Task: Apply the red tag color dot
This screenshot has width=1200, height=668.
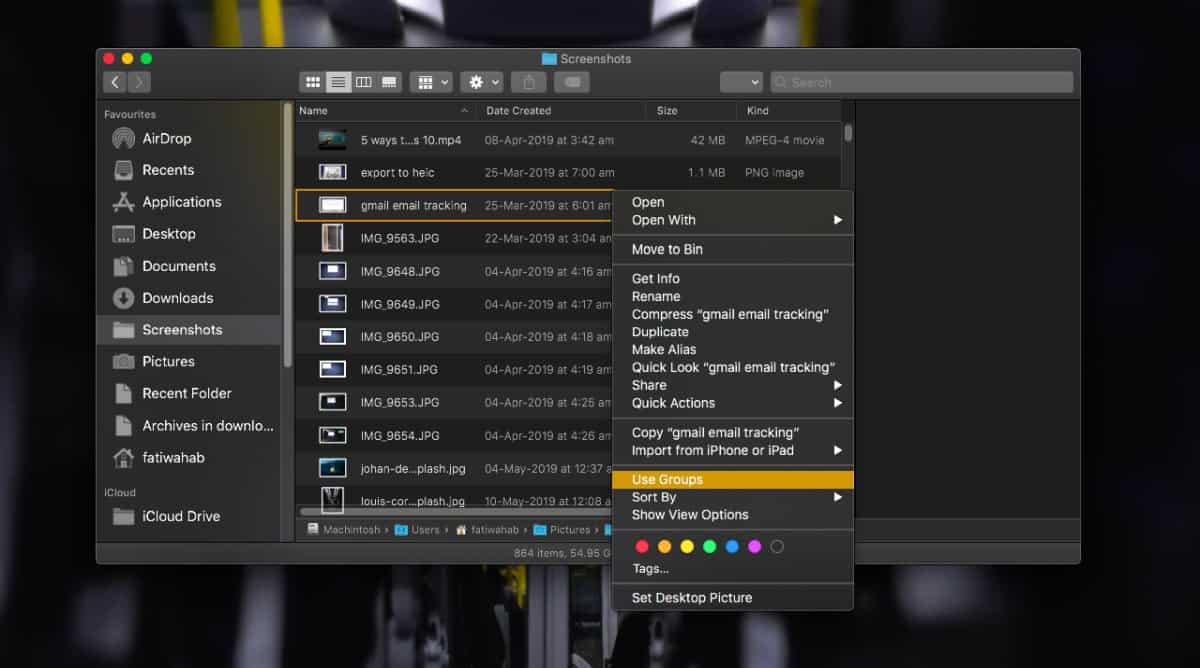Action: pos(642,547)
